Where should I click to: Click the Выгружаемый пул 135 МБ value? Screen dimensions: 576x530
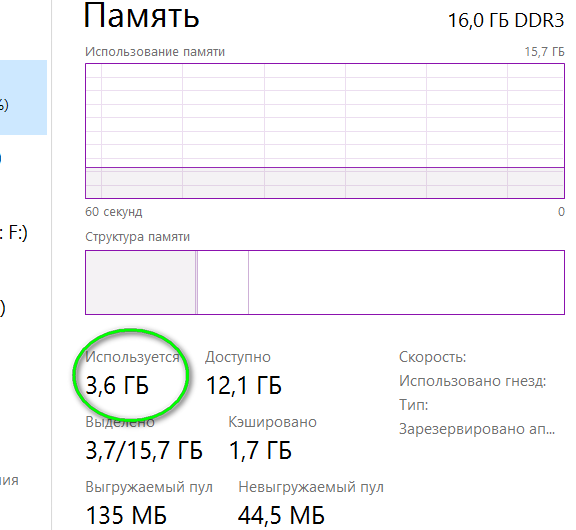click(x=126, y=515)
